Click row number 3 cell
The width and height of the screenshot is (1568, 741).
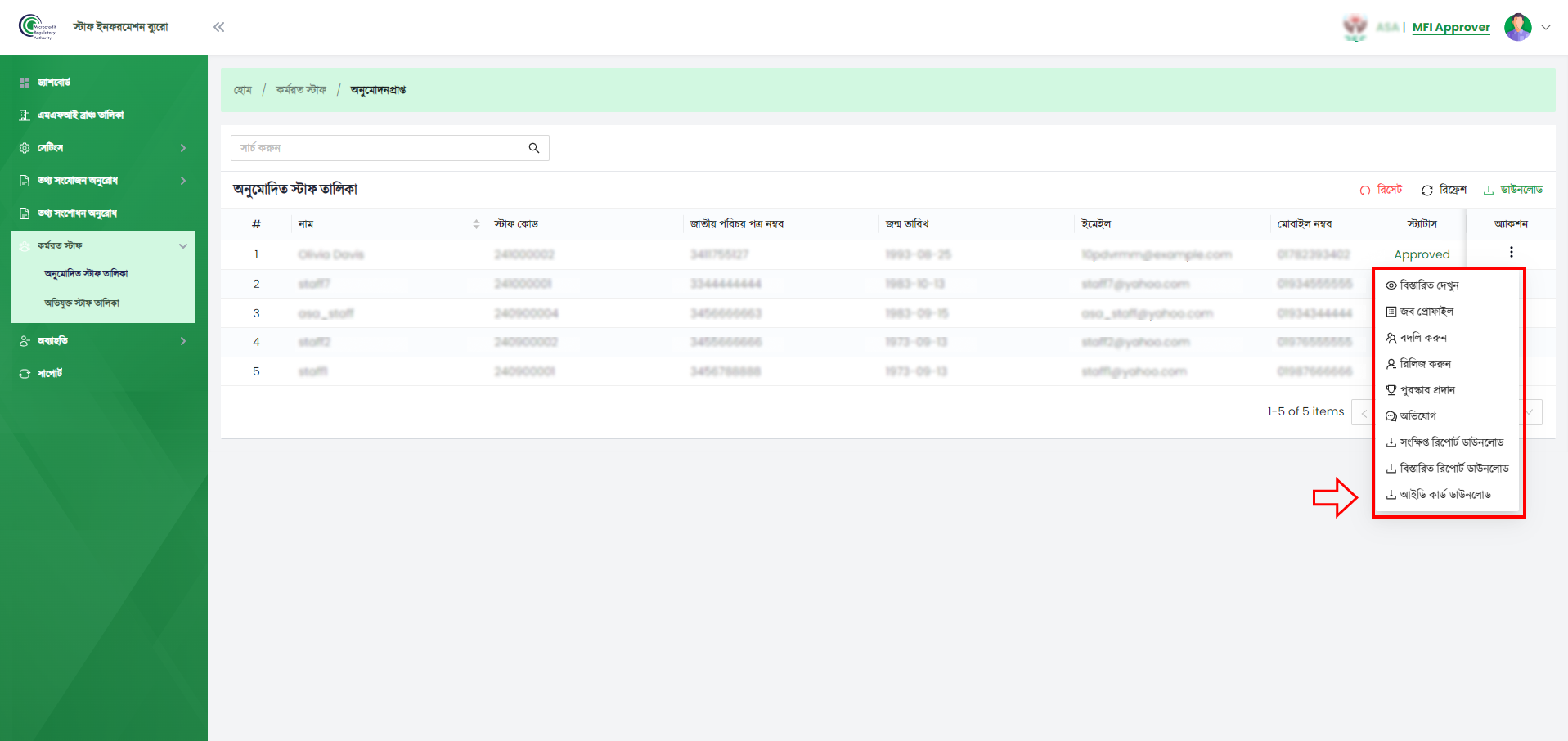256,313
